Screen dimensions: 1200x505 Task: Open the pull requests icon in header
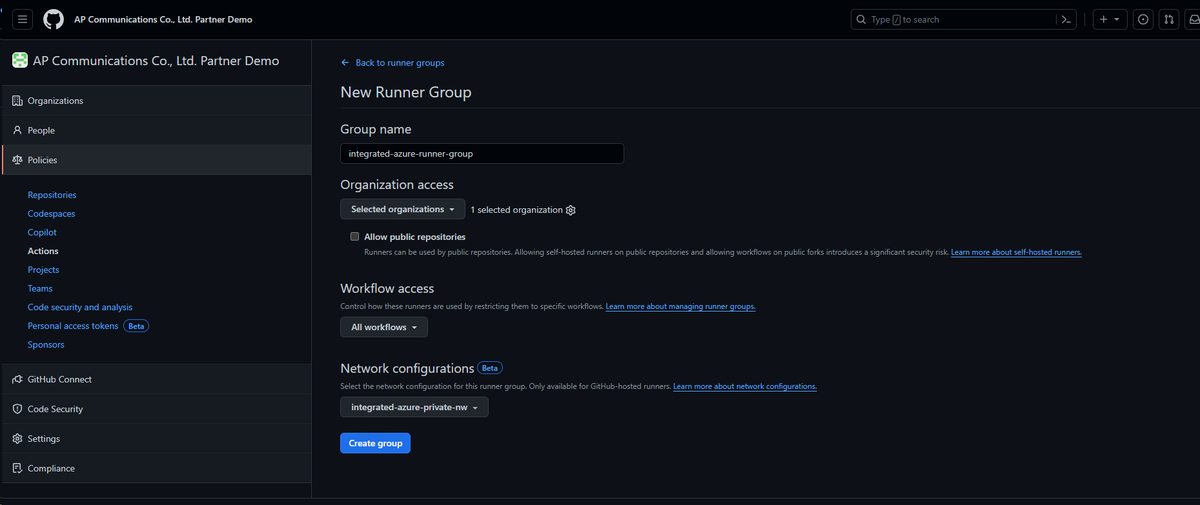tap(1168, 19)
